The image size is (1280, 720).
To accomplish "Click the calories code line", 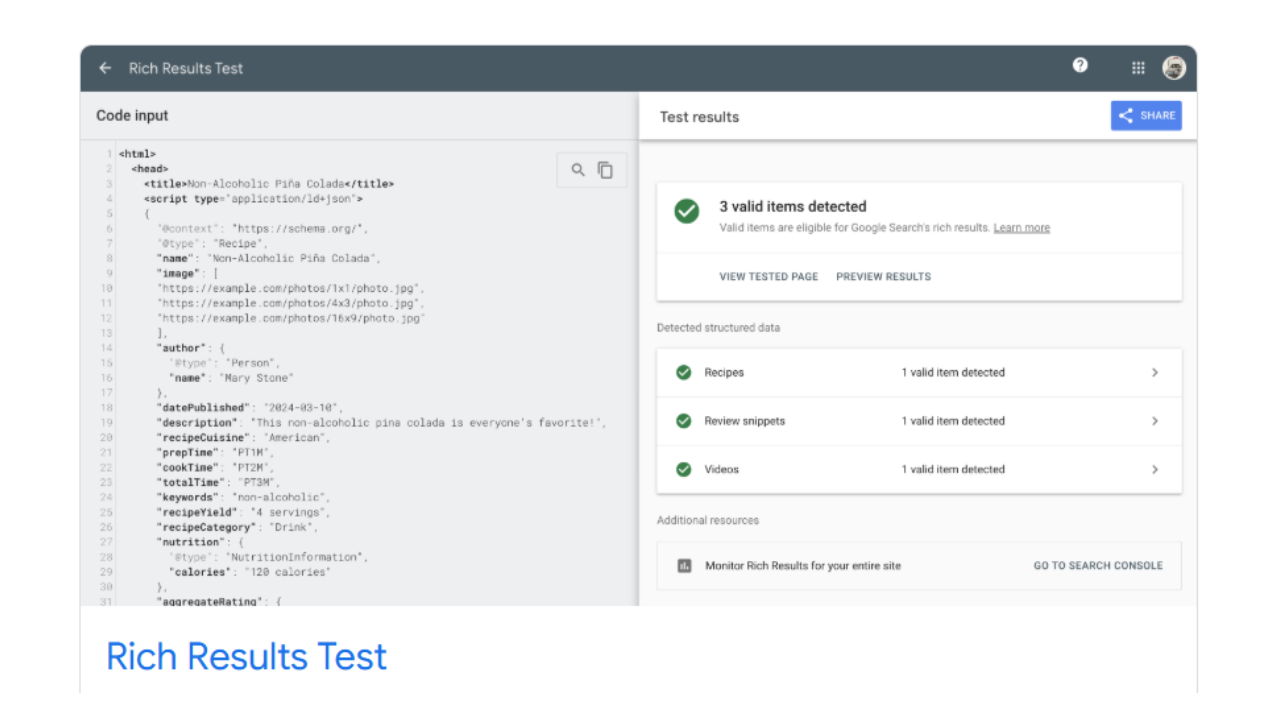I will [249, 572].
